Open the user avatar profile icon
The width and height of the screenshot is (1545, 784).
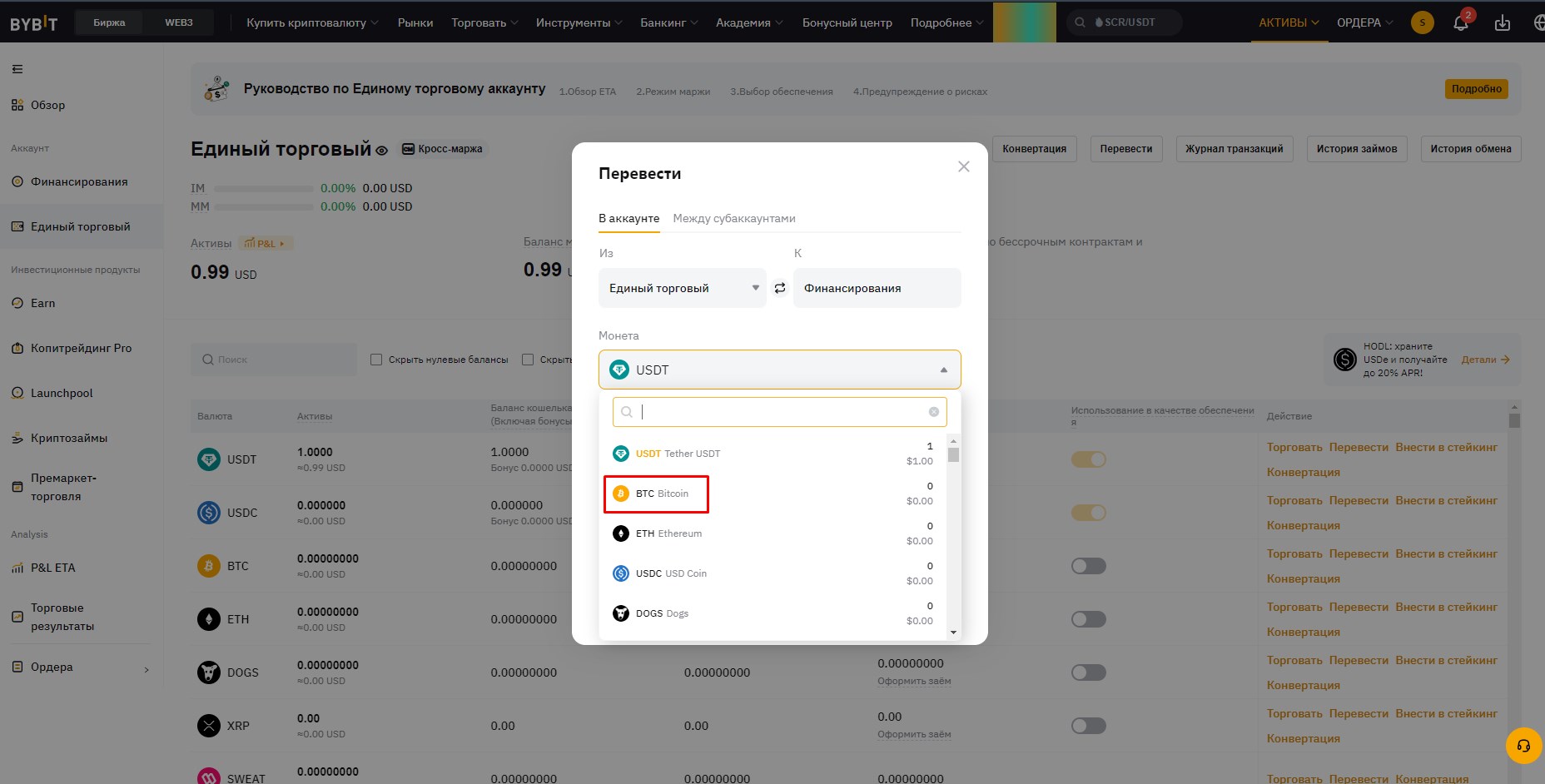tap(1422, 22)
